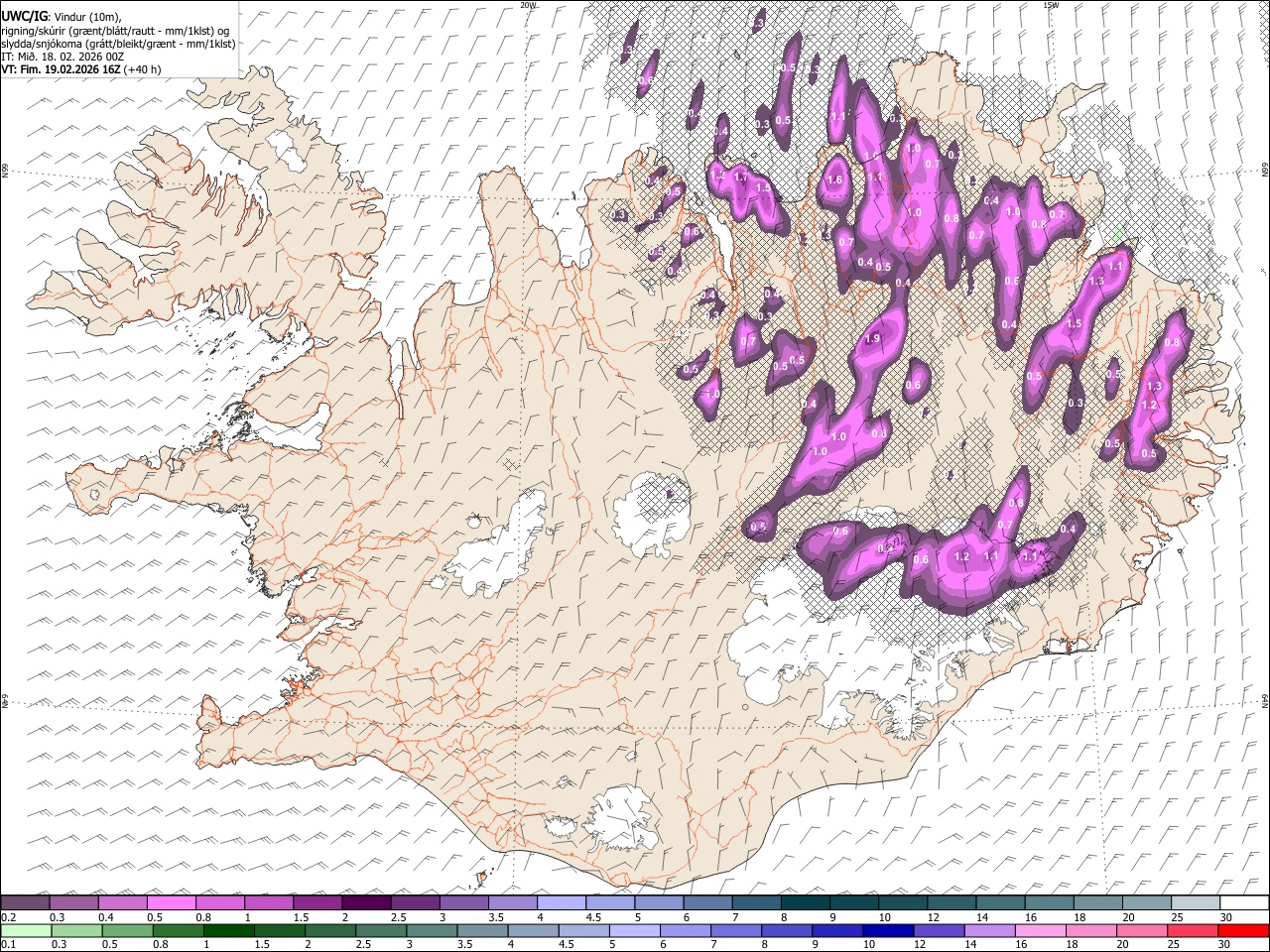Pick the white snow legend swatch at 30
The height and width of the screenshot is (952, 1270).
pyautogui.click(x=1243, y=903)
